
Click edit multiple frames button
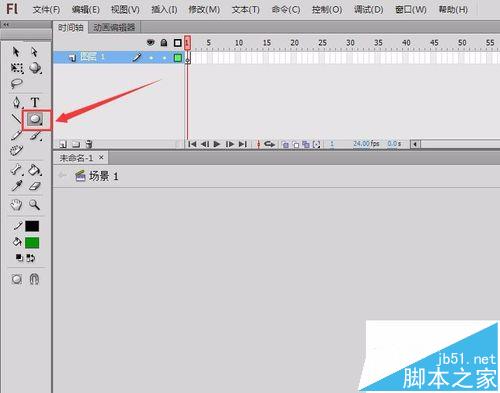pyautogui.click(x=306, y=144)
